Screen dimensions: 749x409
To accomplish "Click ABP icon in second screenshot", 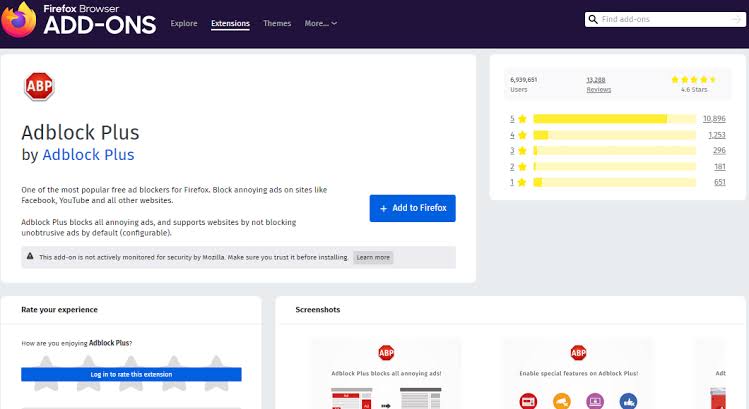I will click(578, 353).
